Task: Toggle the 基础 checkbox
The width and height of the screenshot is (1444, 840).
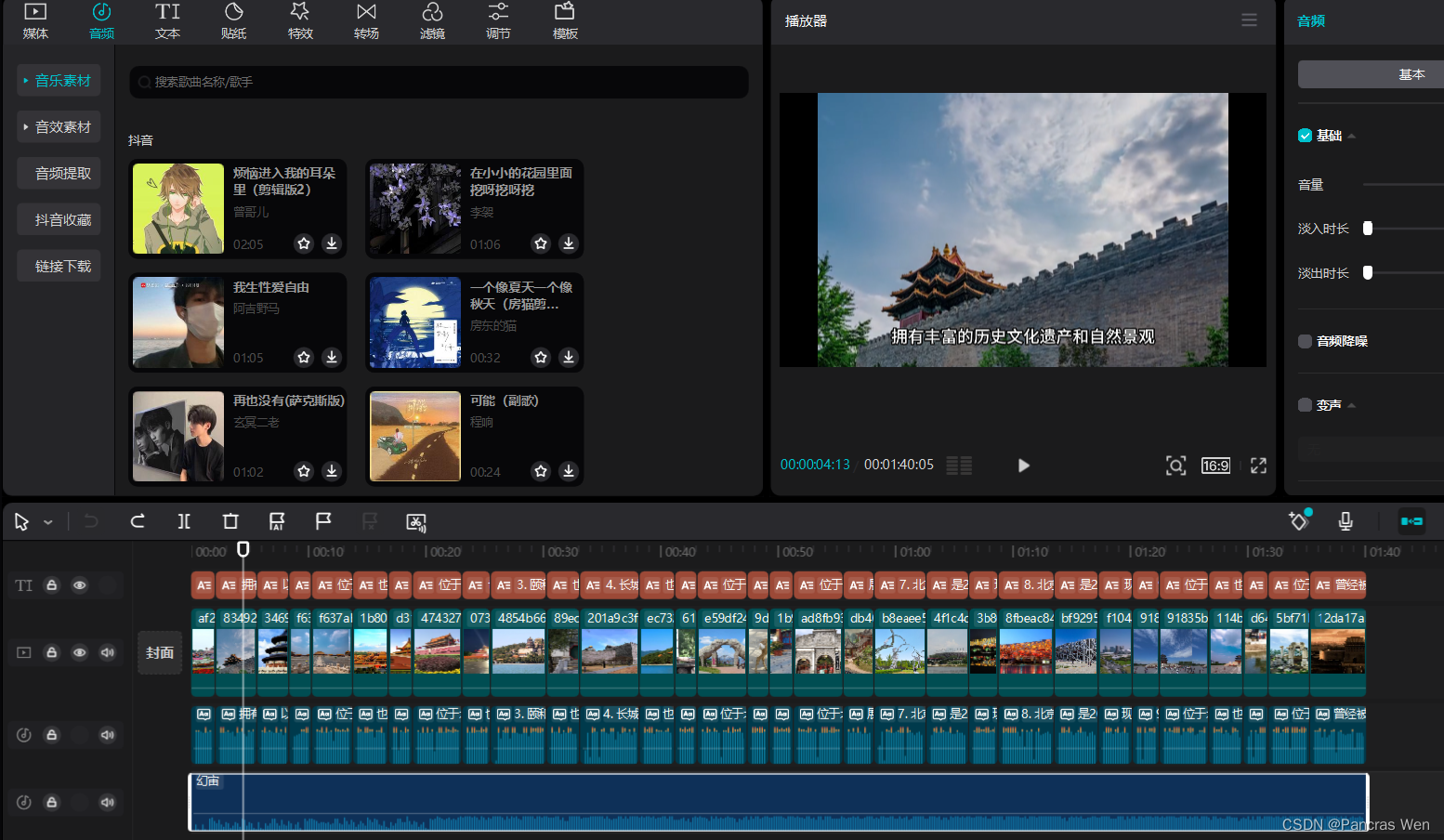Action: [x=1305, y=136]
